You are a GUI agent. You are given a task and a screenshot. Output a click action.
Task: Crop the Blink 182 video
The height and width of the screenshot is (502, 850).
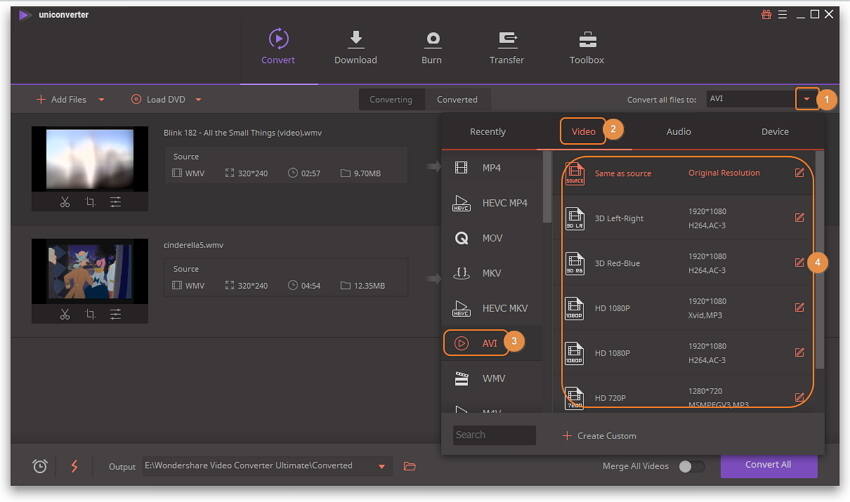point(90,202)
